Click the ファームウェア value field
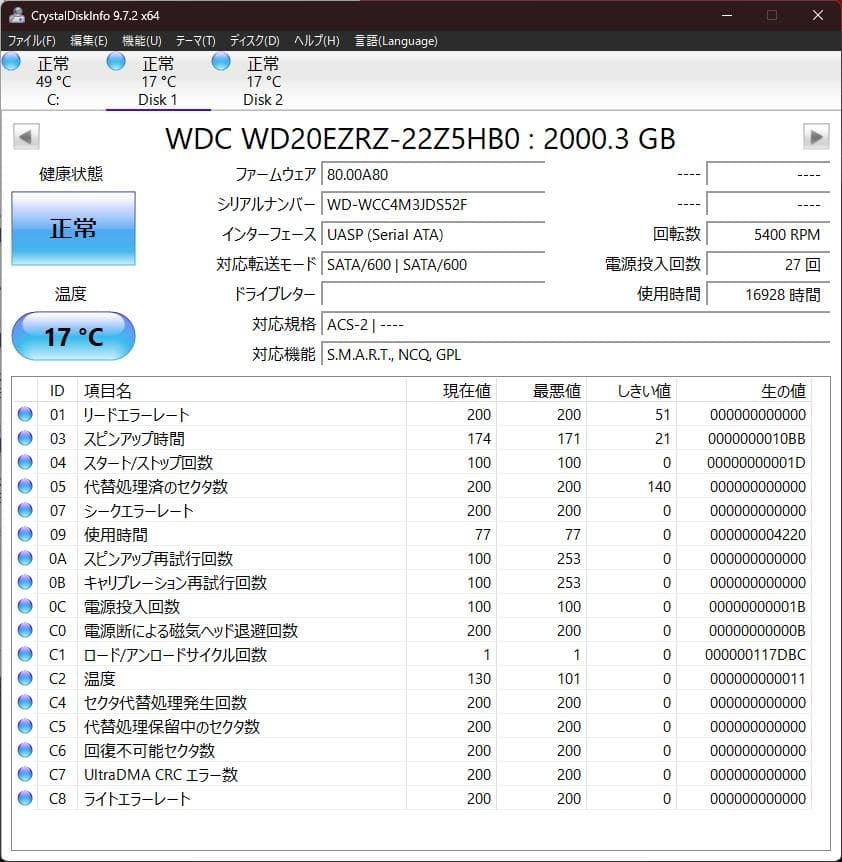The width and height of the screenshot is (842, 862). tap(432, 174)
